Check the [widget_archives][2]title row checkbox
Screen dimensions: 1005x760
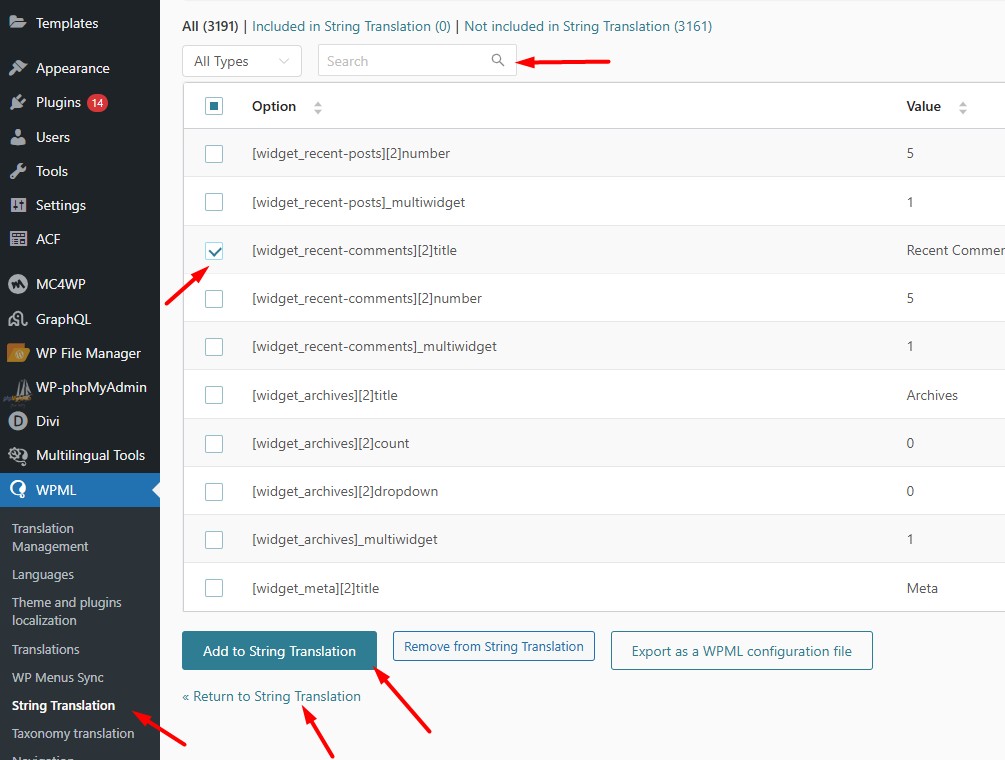[x=214, y=395]
